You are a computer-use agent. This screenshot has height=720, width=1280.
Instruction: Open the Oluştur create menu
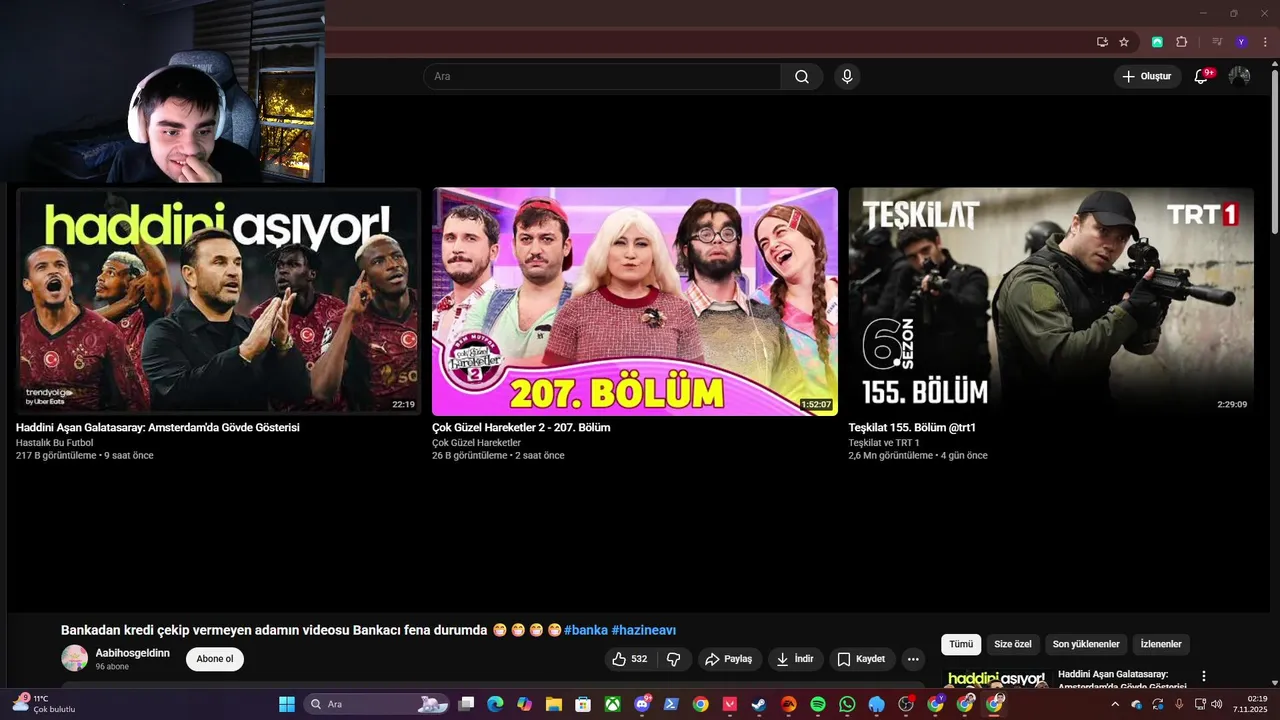1147,76
